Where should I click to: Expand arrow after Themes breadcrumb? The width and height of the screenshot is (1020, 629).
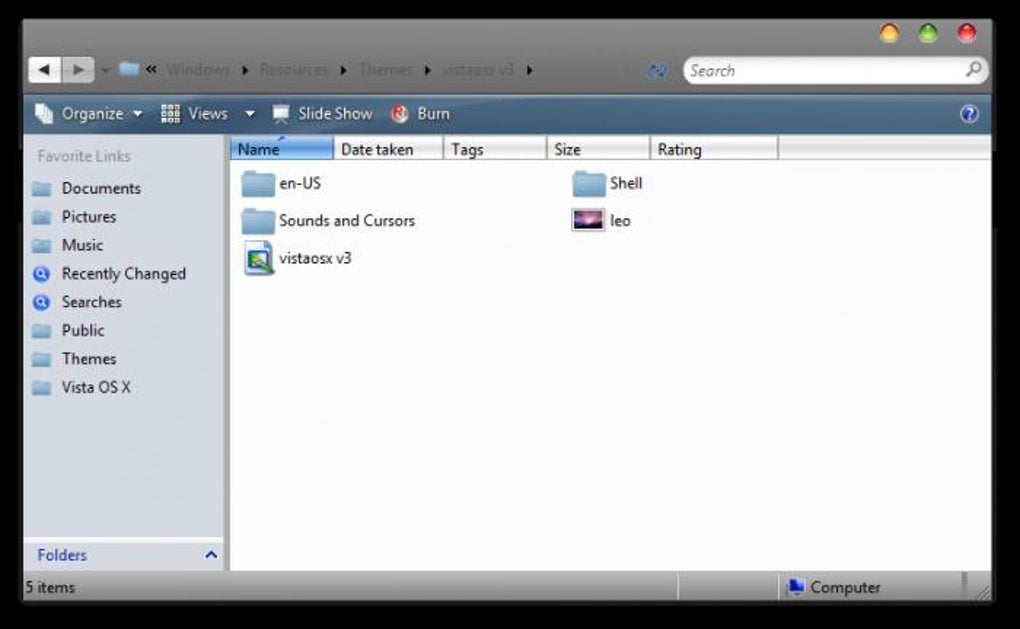point(427,70)
